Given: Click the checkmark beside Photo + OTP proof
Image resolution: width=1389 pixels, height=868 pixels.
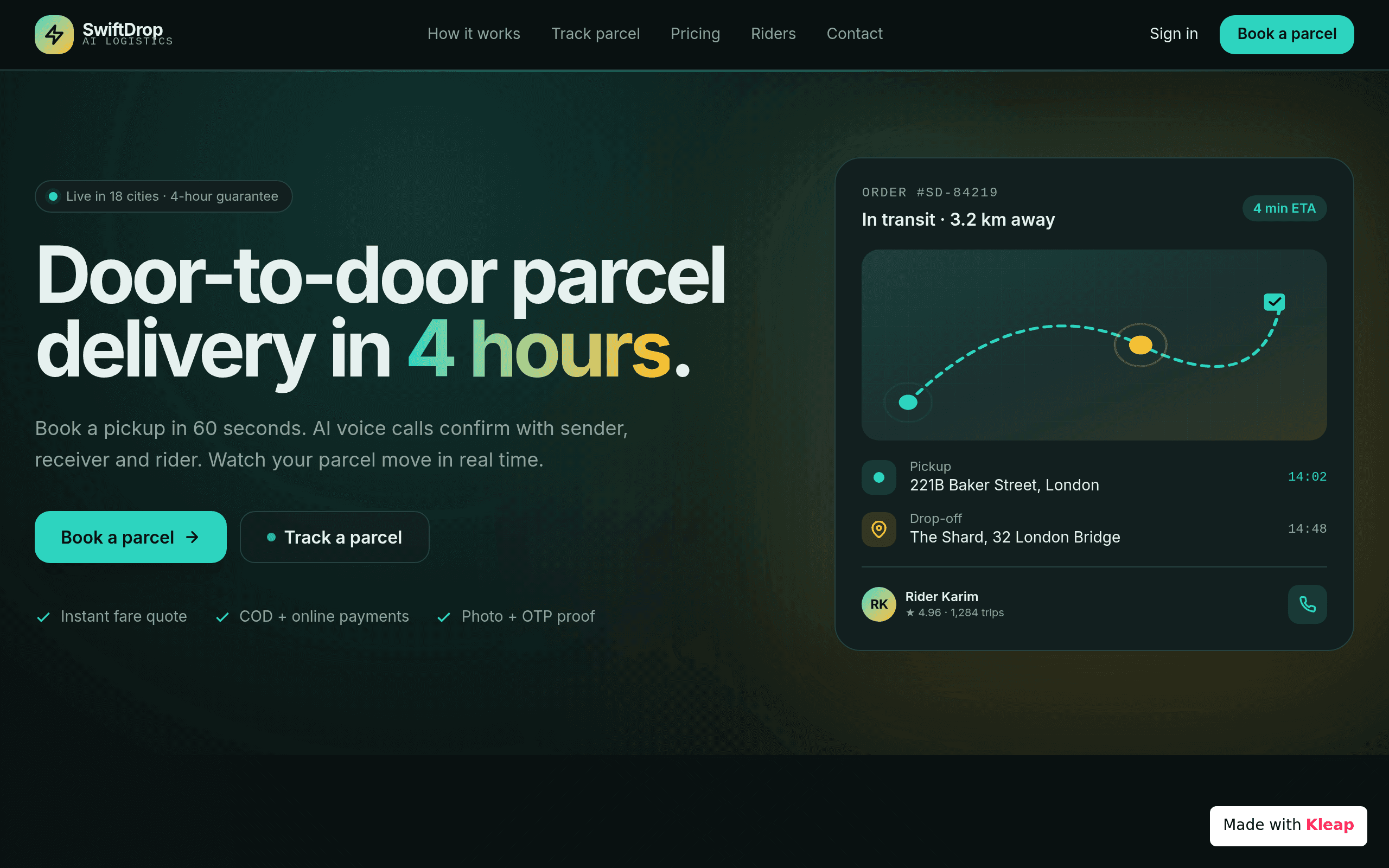Looking at the screenshot, I should tap(444, 617).
